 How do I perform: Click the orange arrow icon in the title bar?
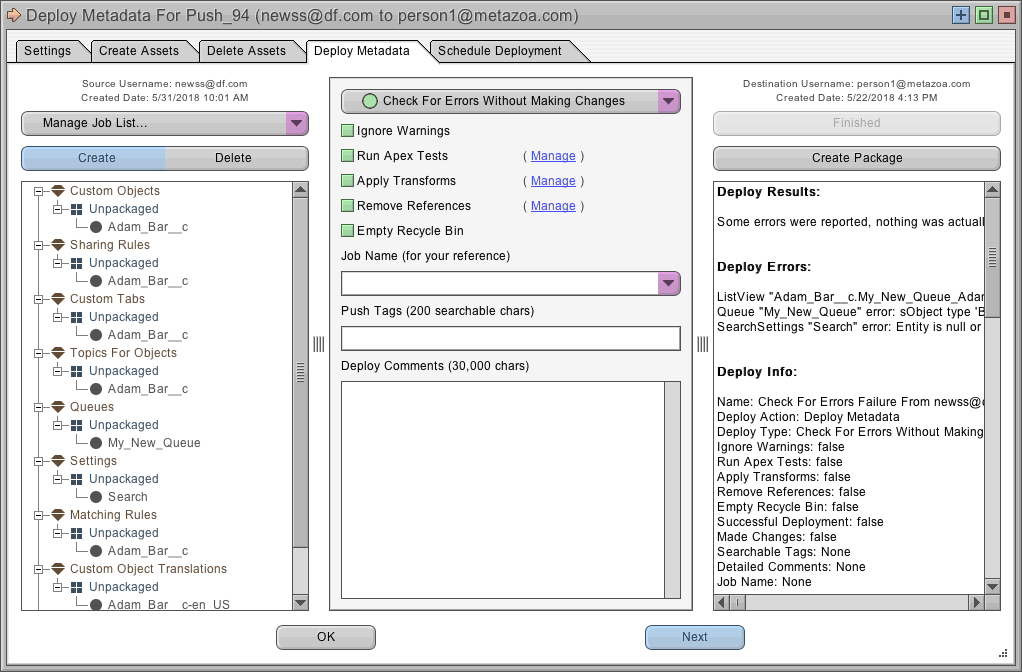[x=14, y=15]
